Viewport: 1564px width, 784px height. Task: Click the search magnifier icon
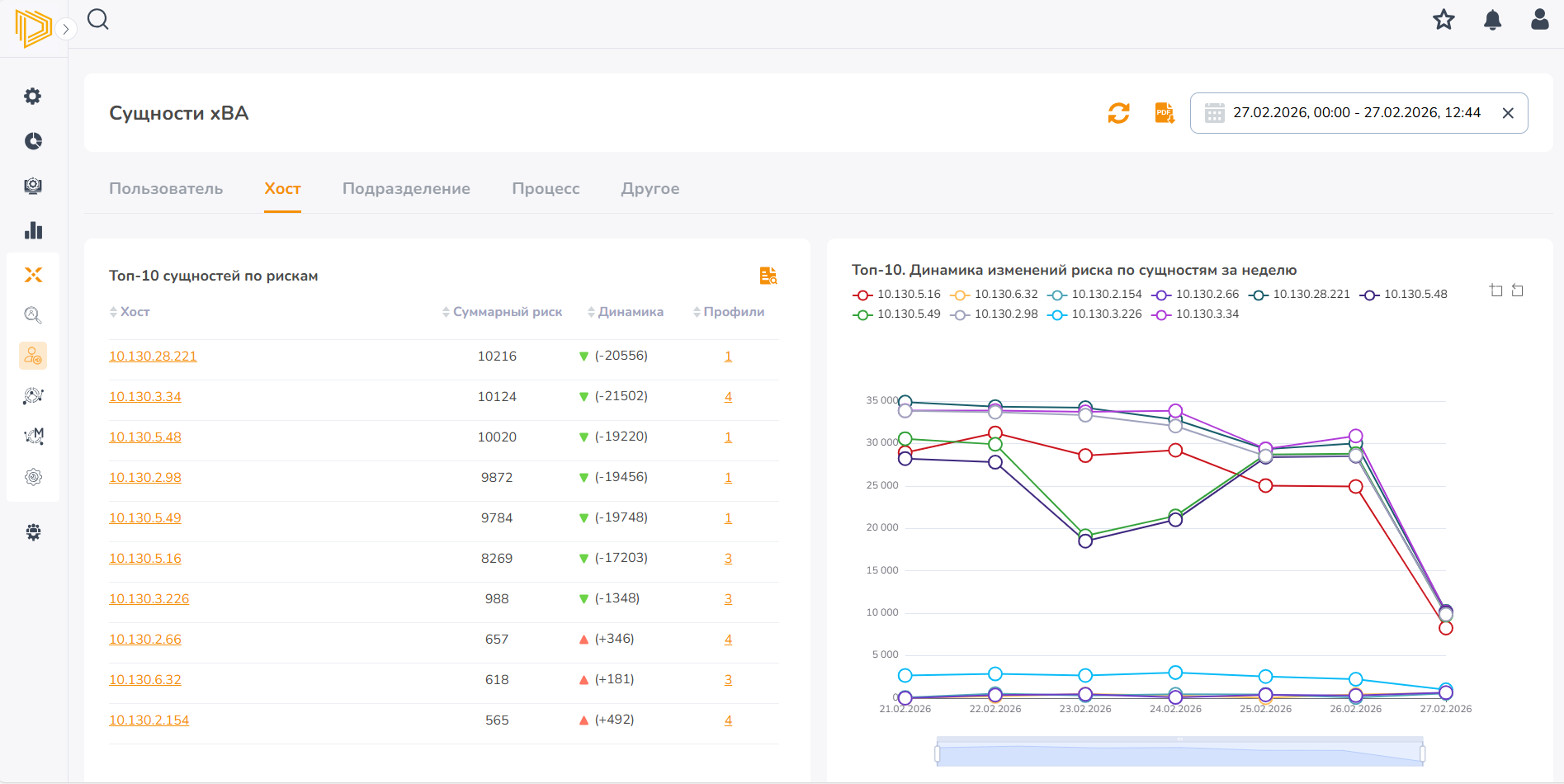98,19
